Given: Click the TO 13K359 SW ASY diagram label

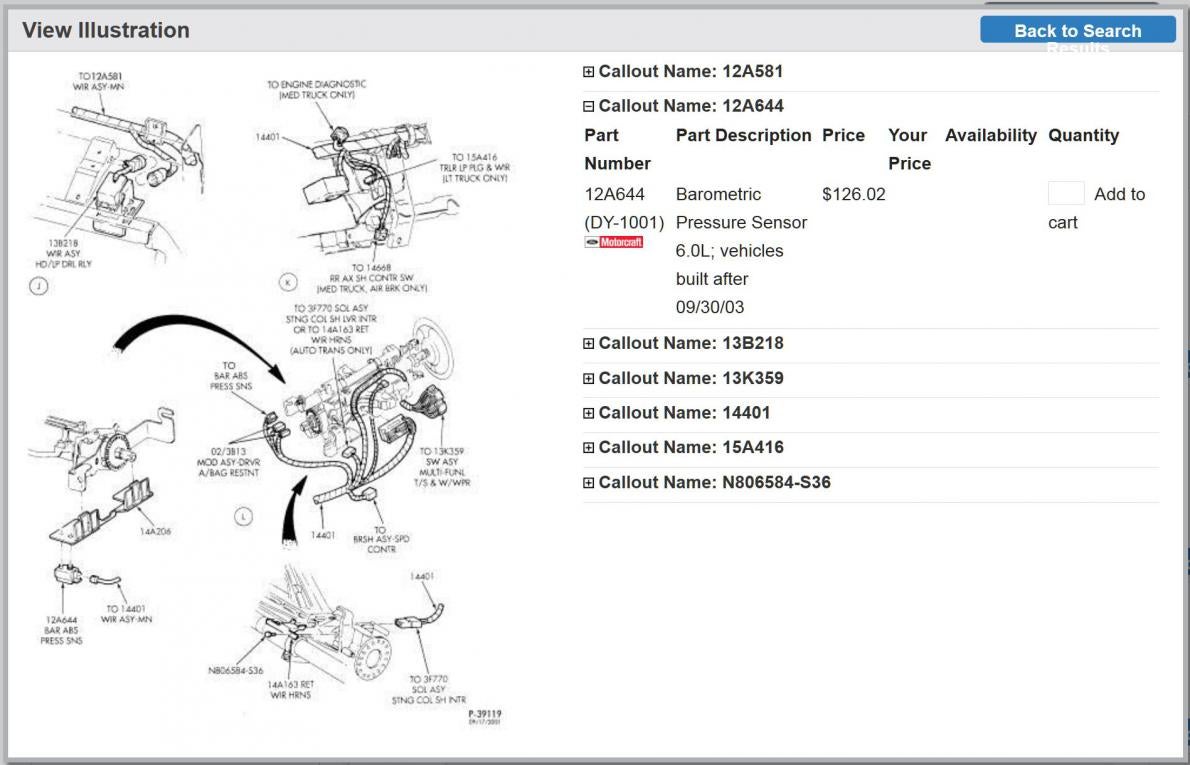Looking at the screenshot, I should (442, 467).
